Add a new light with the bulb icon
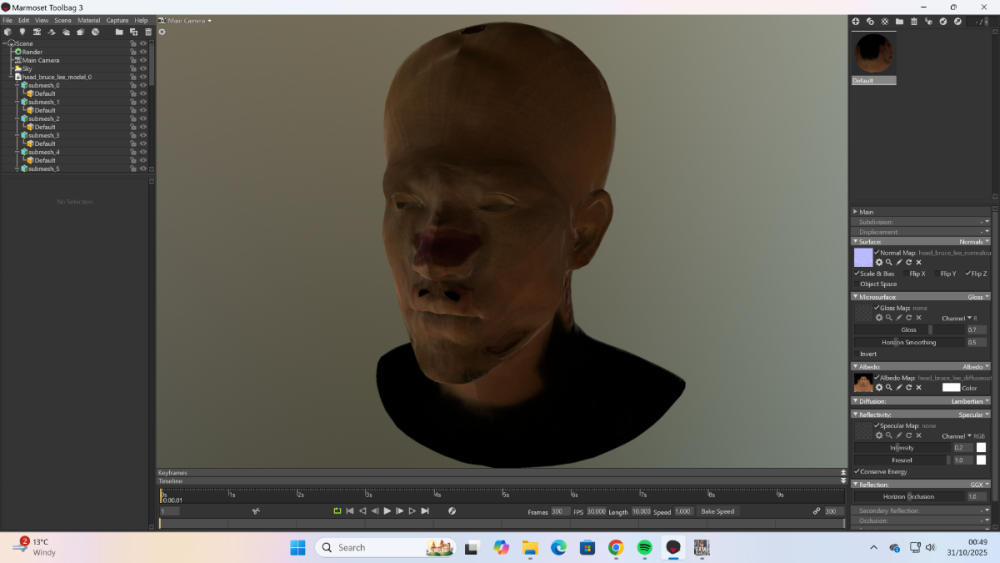Image resolution: width=1000 pixels, height=563 pixels. [x=22, y=32]
